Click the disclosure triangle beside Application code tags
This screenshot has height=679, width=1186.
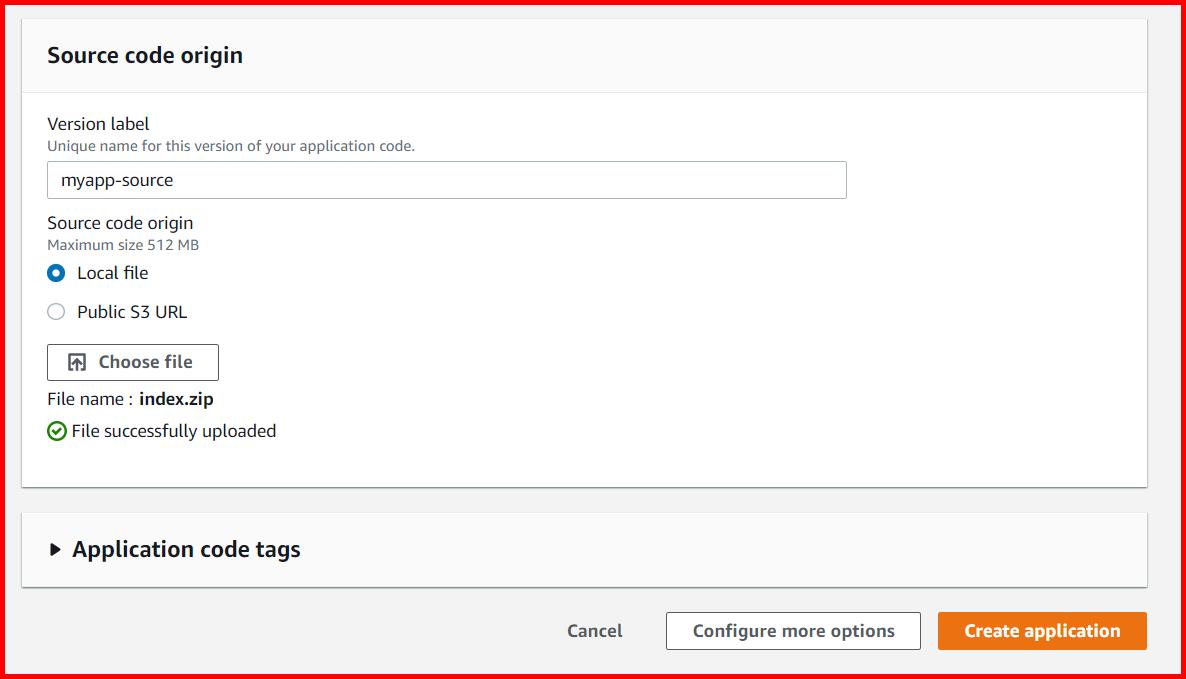point(57,549)
